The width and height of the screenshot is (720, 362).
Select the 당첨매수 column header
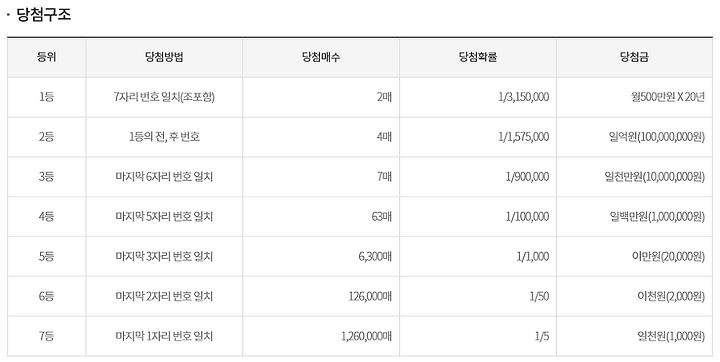(x=321, y=57)
